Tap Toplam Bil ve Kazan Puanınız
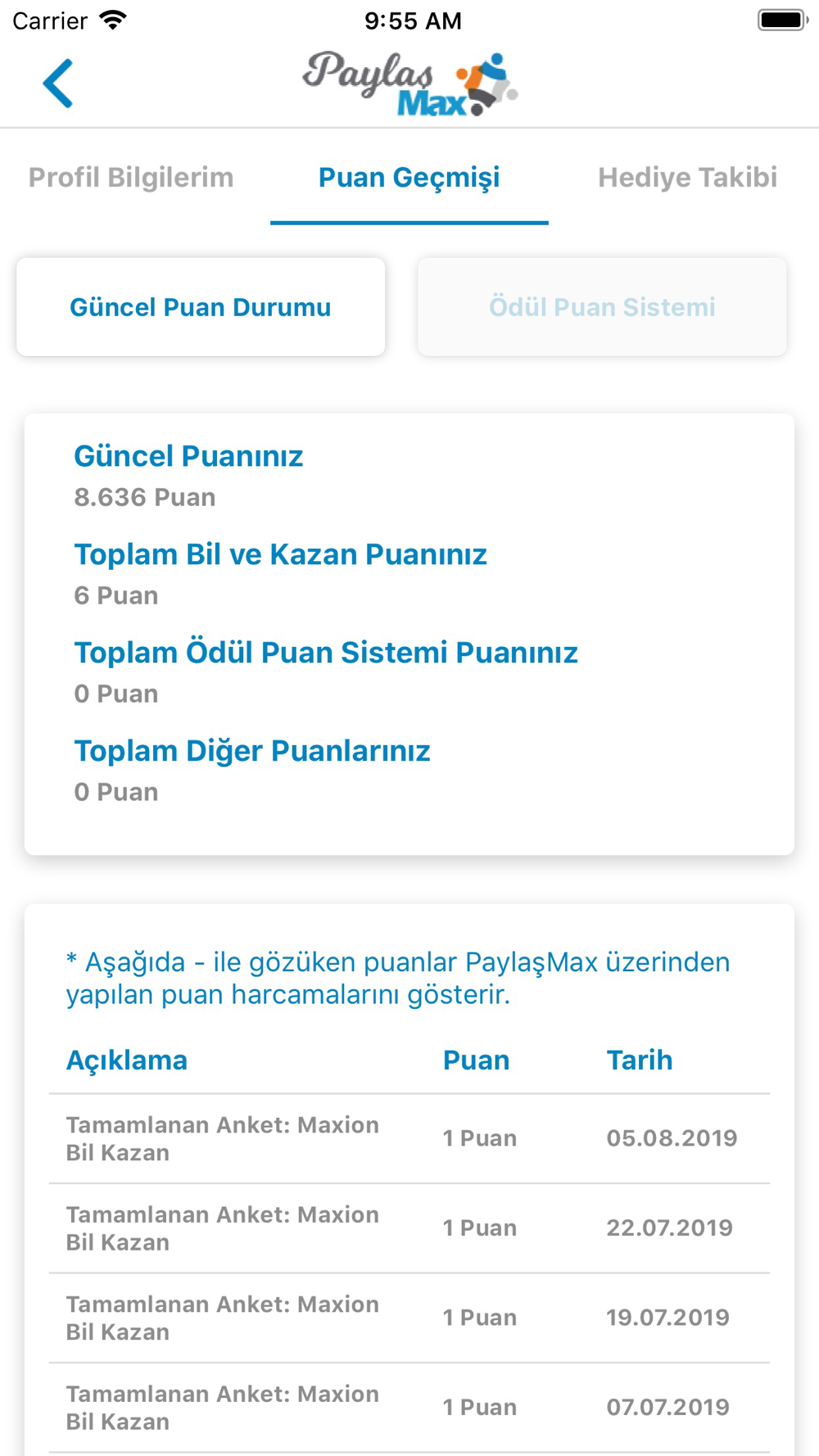The width and height of the screenshot is (819, 1456). (x=280, y=554)
